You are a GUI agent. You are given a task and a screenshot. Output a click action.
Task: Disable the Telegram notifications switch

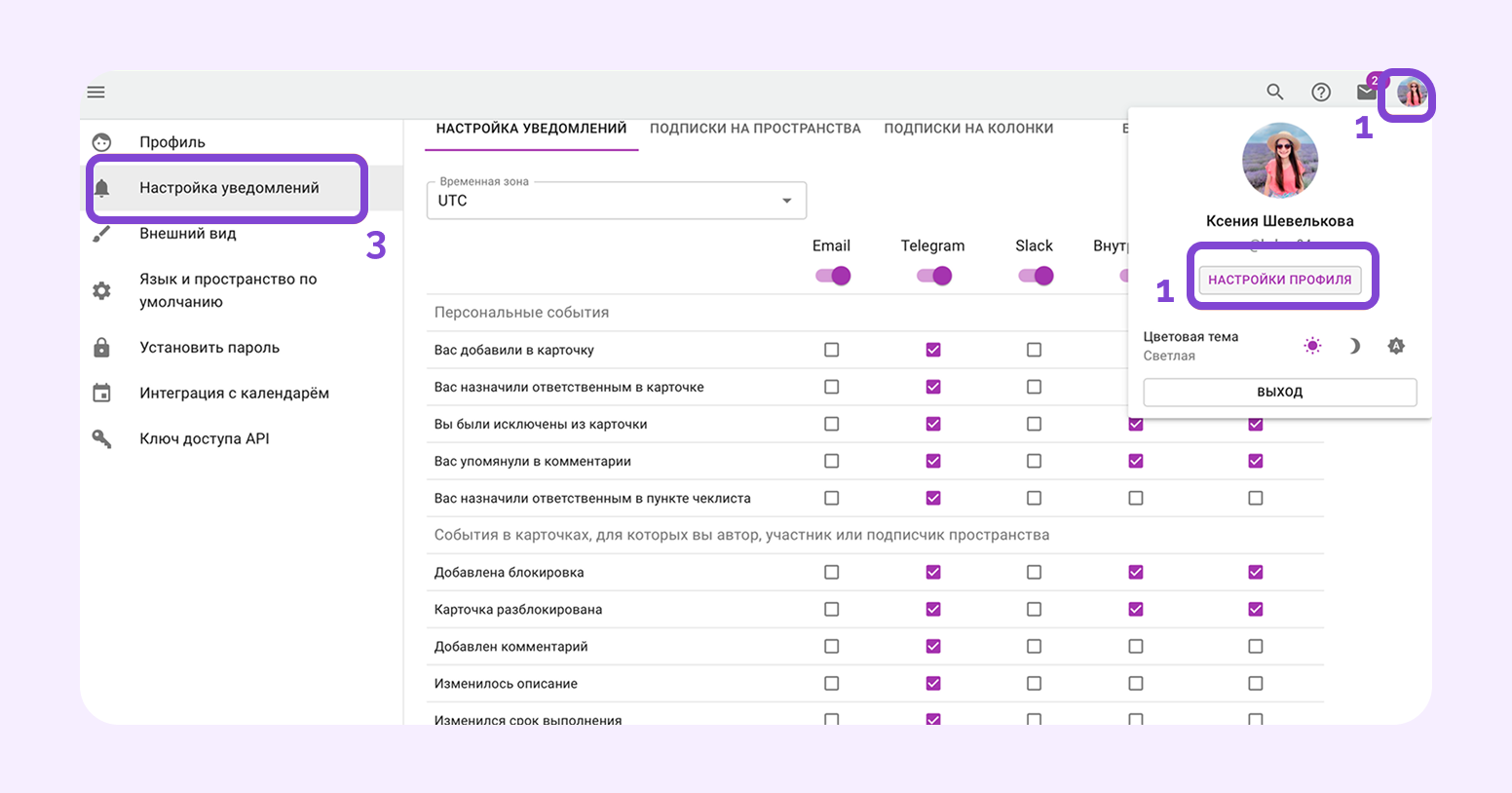click(934, 276)
